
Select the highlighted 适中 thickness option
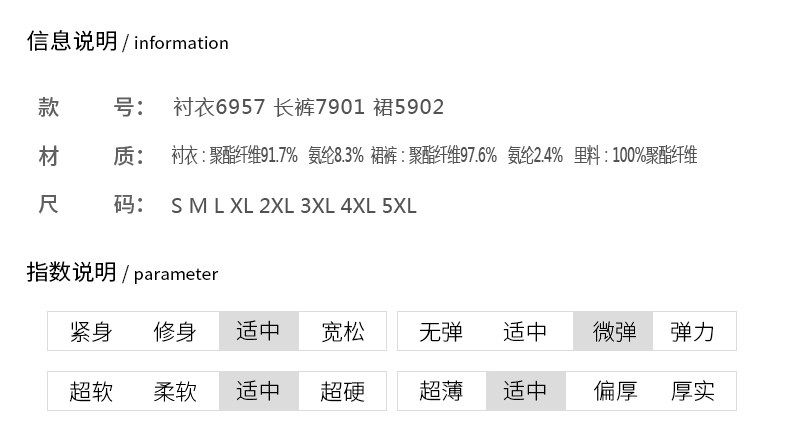point(526,391)
